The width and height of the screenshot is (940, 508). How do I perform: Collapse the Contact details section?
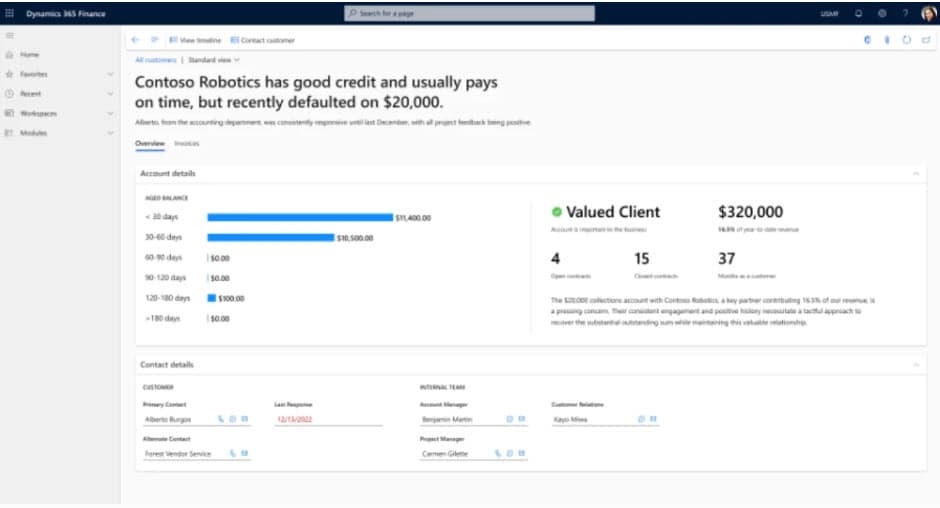coord(916,365)
